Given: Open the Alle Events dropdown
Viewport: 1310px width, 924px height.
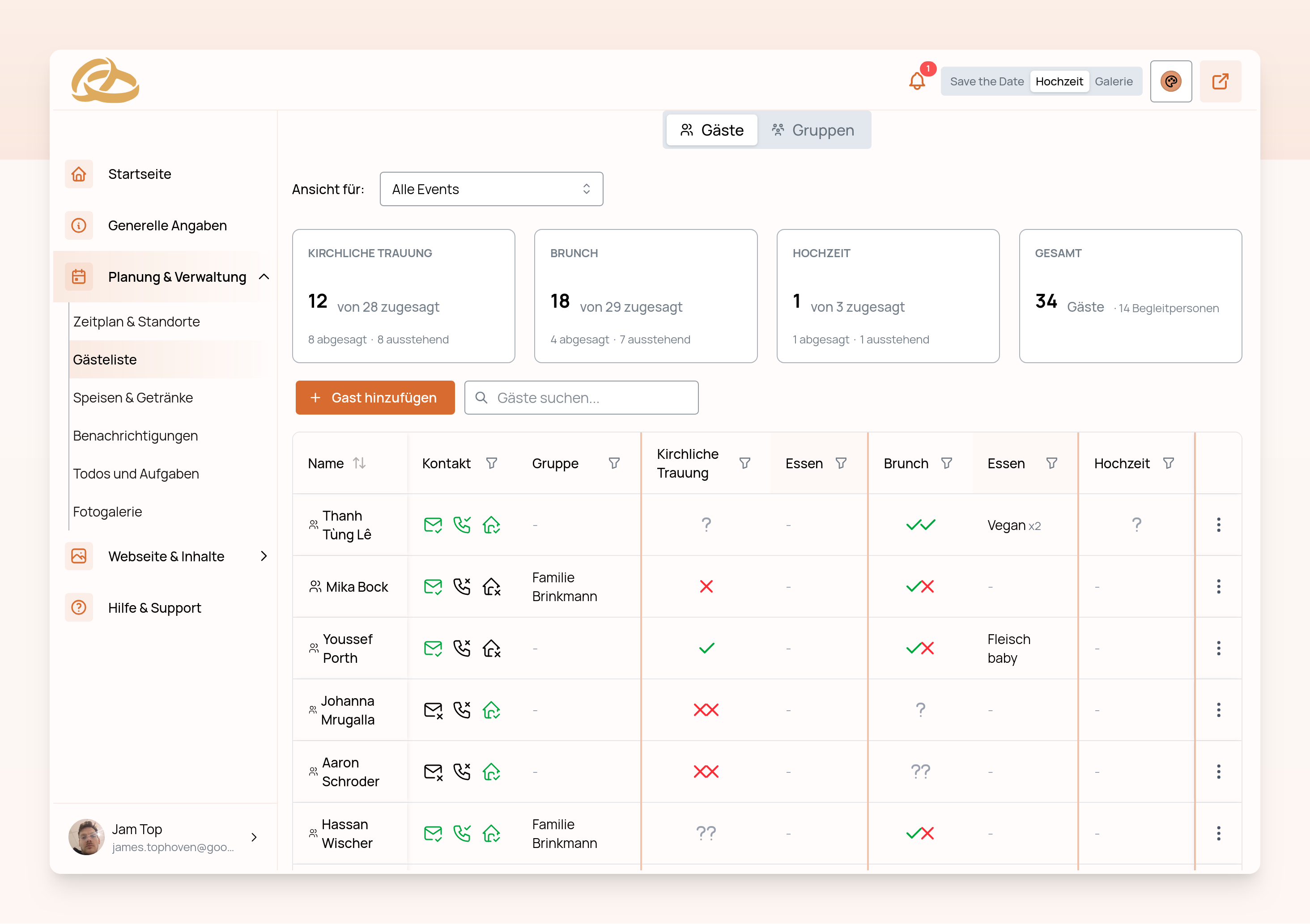Looking at the screenshot, I should [491, 189].
